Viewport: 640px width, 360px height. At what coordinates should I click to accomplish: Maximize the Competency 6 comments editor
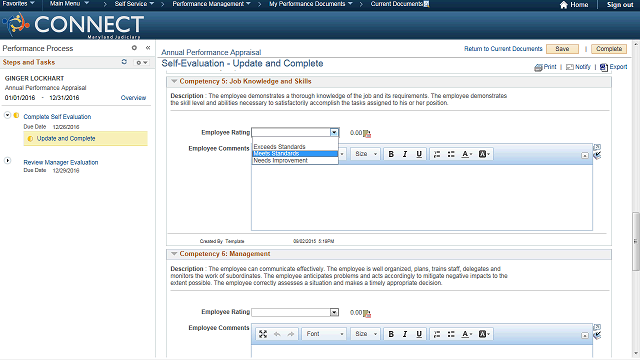[x=263, y=334]
